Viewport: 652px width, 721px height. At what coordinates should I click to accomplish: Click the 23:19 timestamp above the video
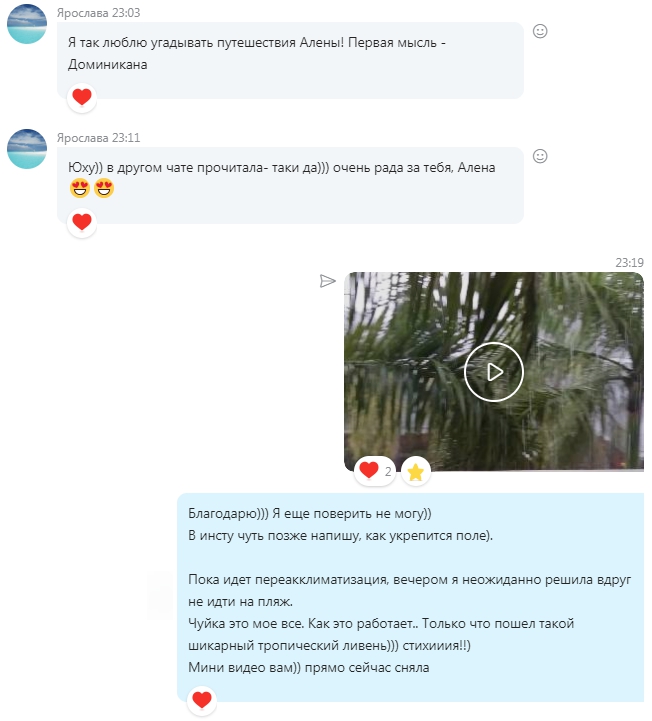629,263
